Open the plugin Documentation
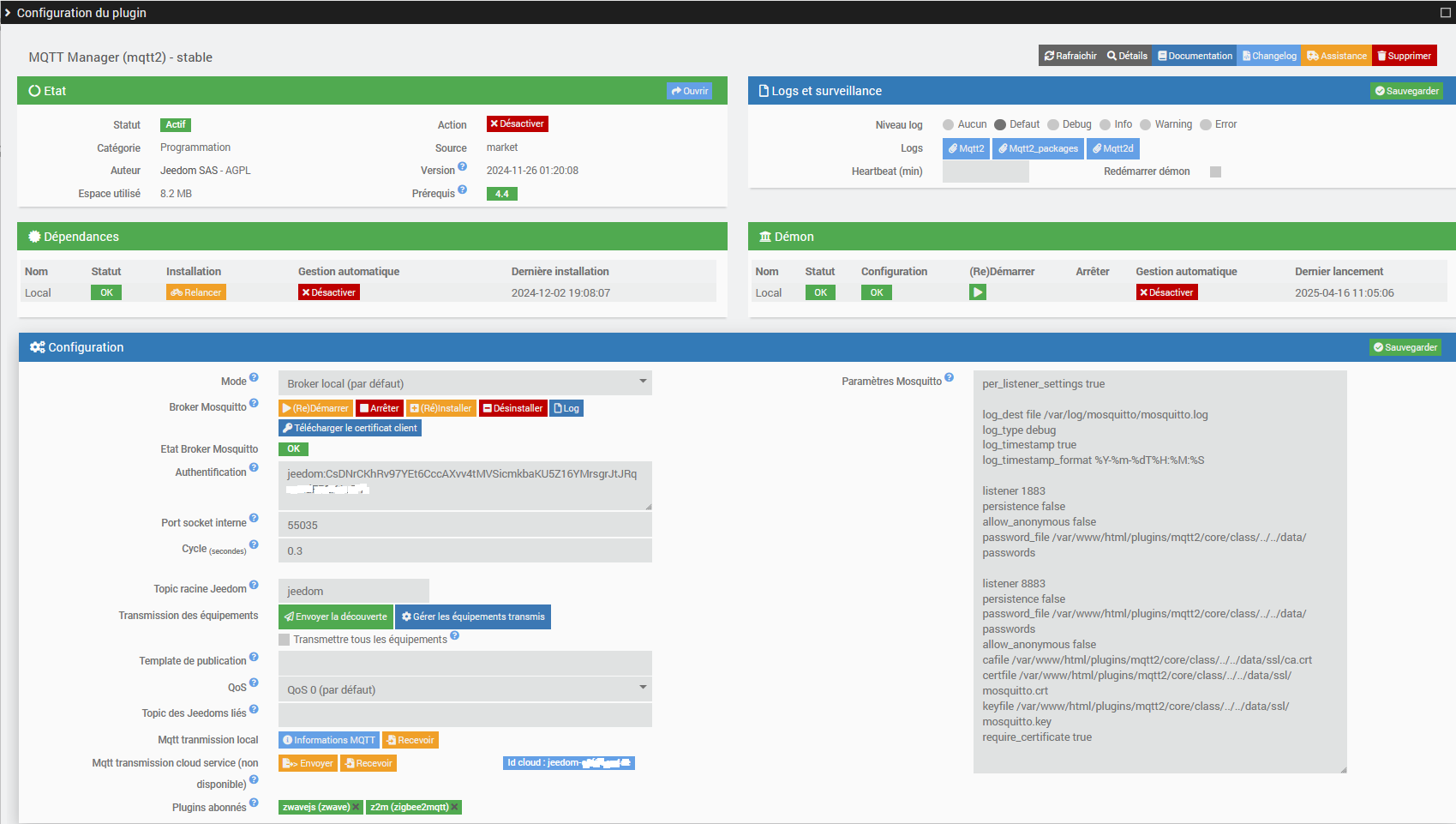This screenshot has height=824, width=1456. (1195, 56)
